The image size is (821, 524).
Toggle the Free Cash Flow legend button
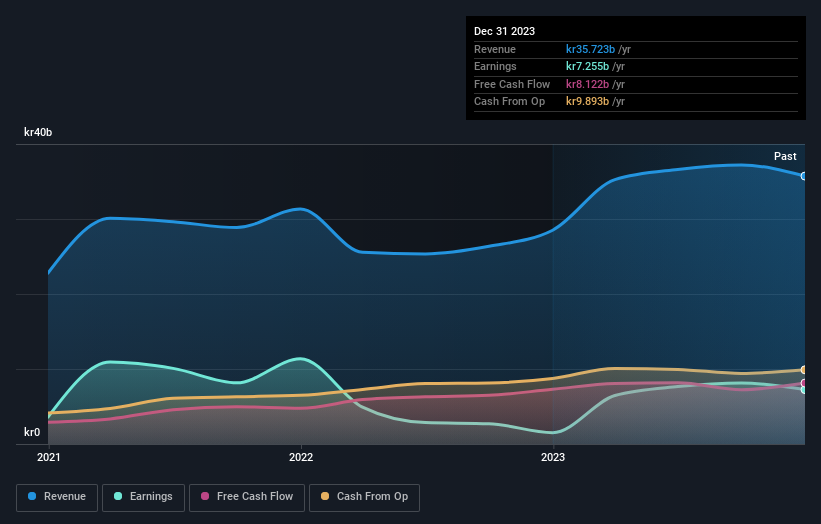tap(247, 497)
